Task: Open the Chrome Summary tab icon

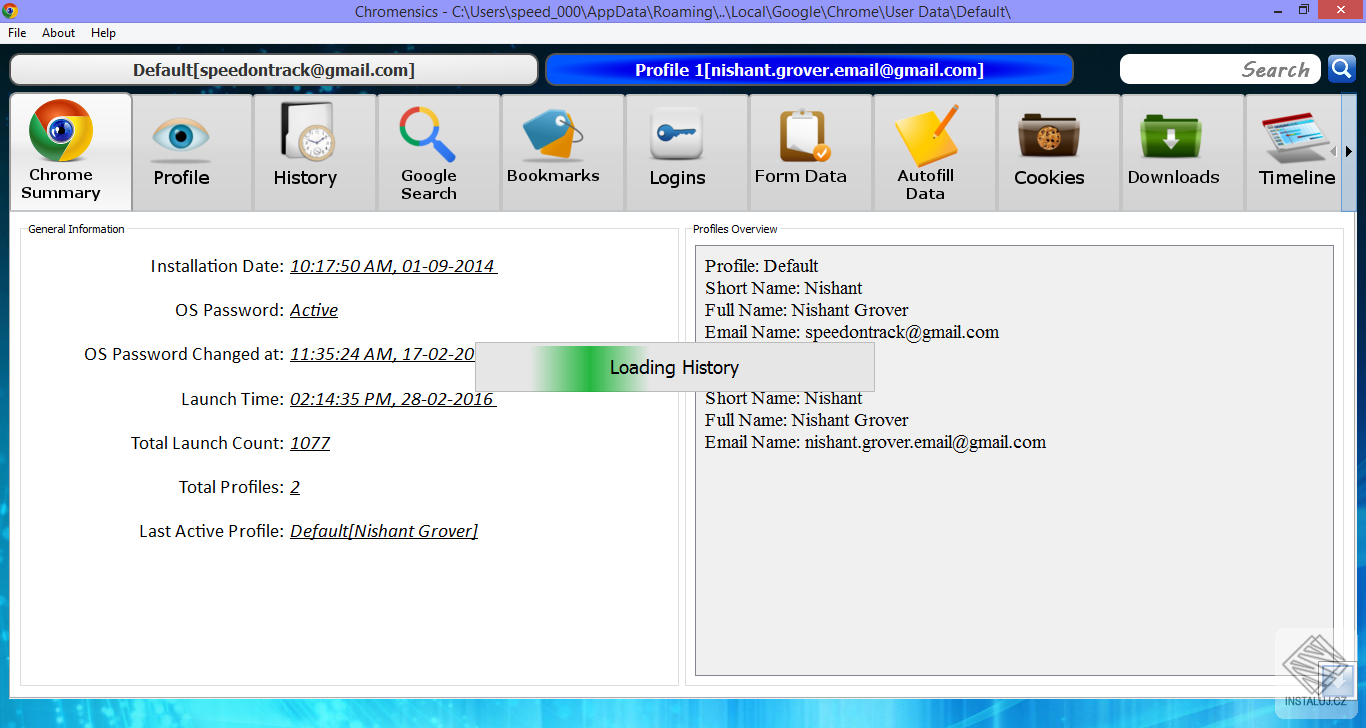Action: click(x=61, y=131)
